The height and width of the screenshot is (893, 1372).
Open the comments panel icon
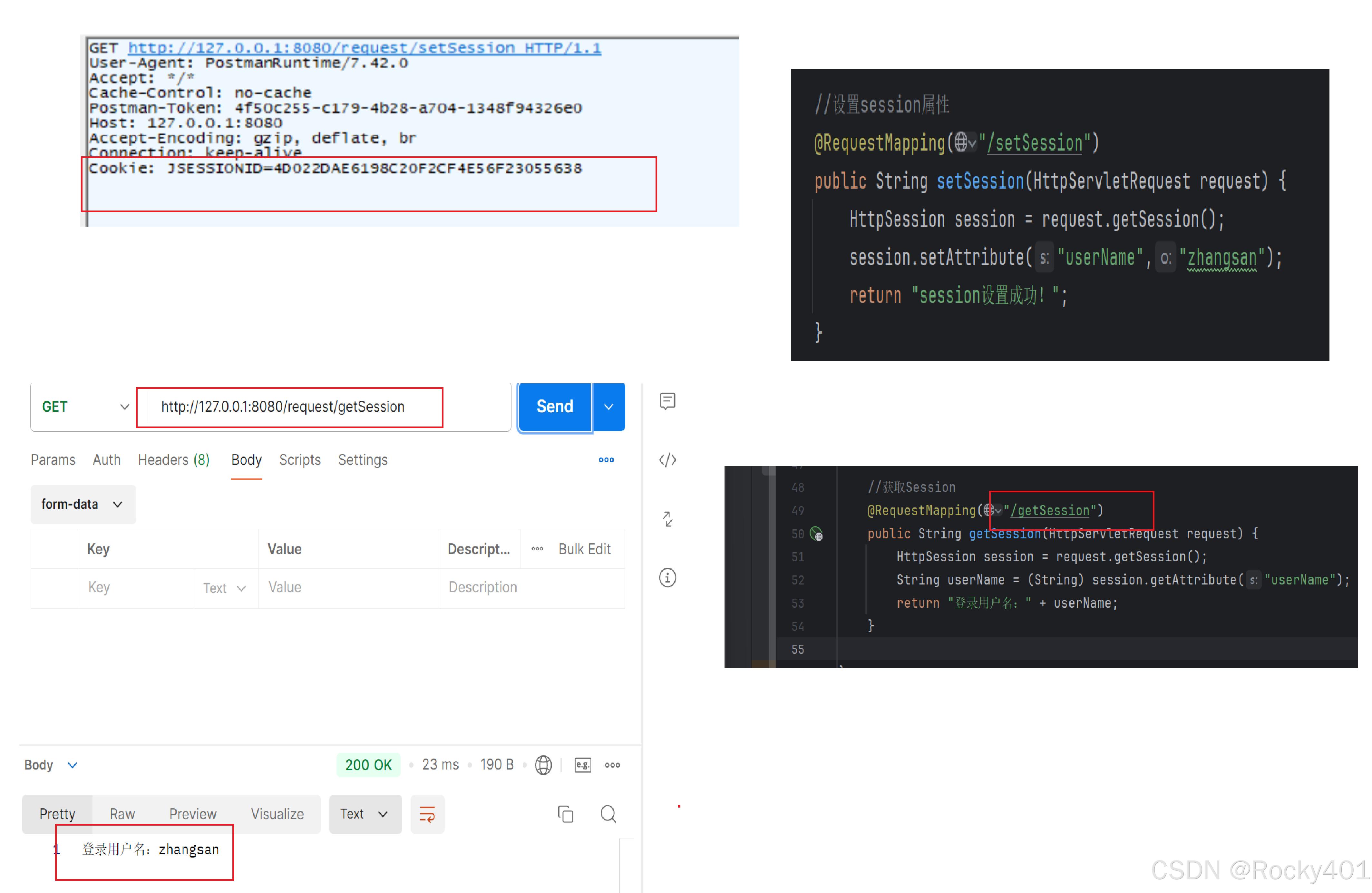[x=667, y=401]
